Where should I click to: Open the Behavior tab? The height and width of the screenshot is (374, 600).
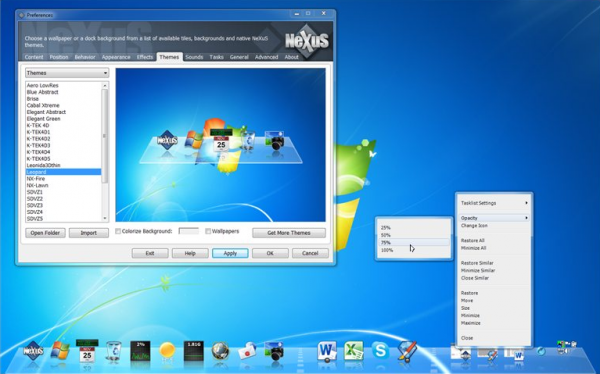click(x=85, y=57)
